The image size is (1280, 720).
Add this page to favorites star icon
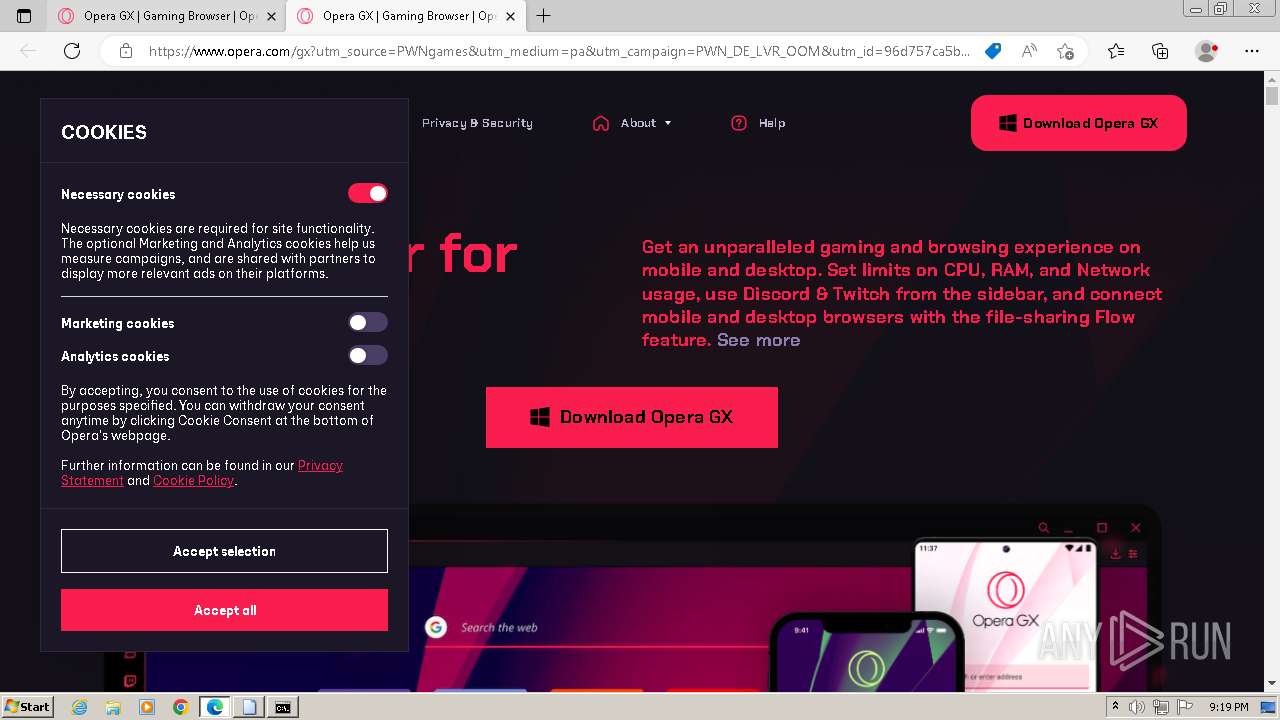click(x=1066, y=51)
